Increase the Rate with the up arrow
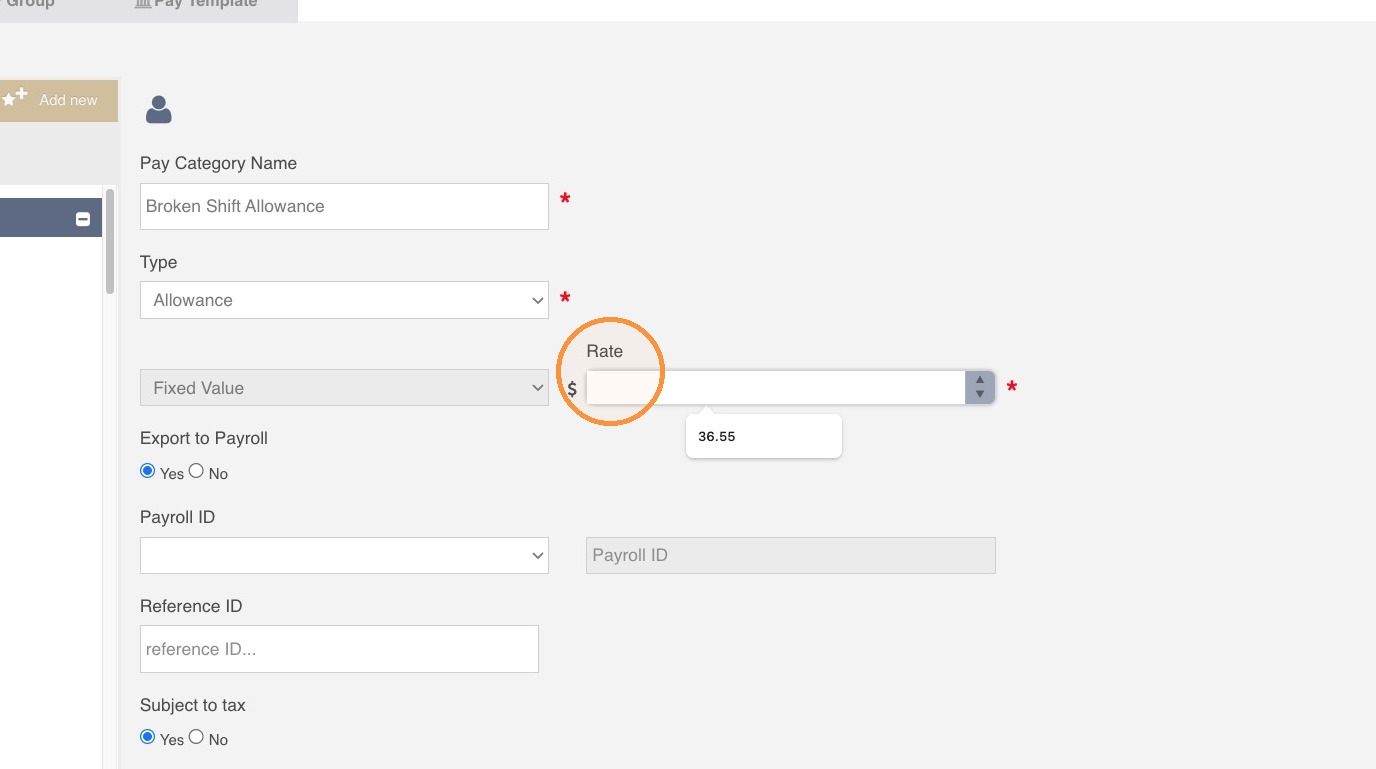The height and width of the screenshot is (769, 1376). point(980,379)
